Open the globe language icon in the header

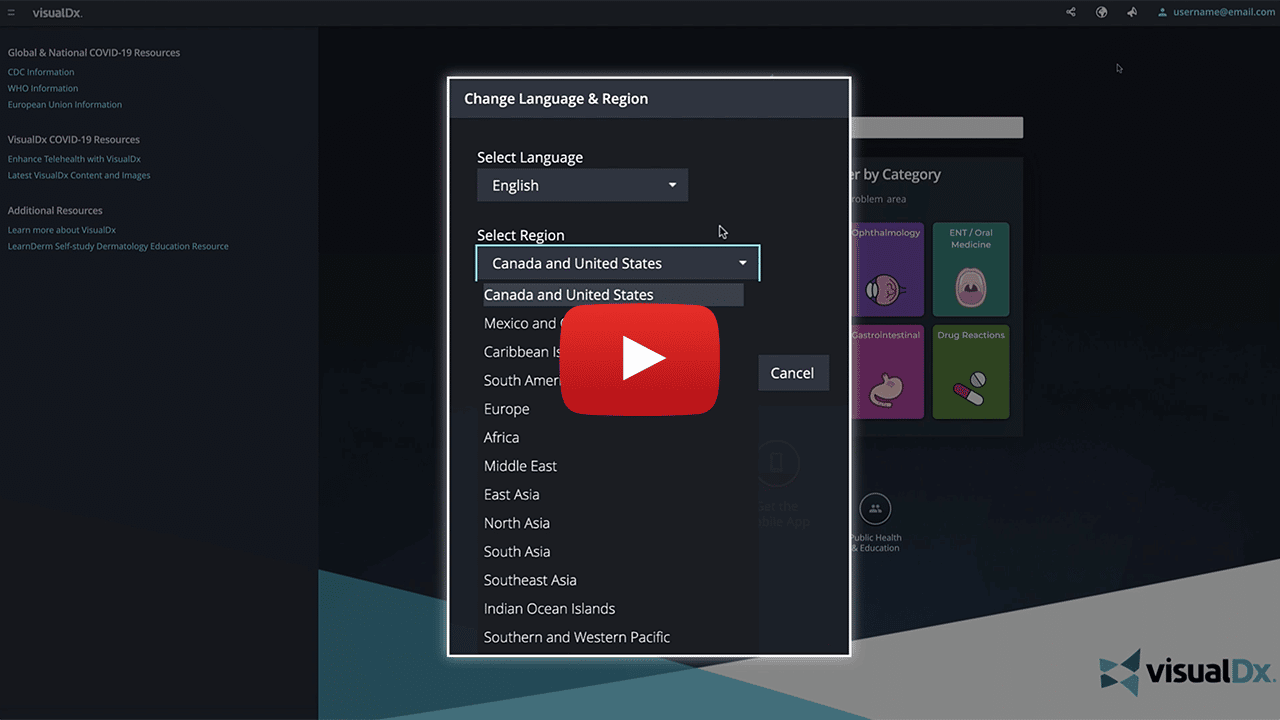pyautogui.click(x=1101, y=12)
